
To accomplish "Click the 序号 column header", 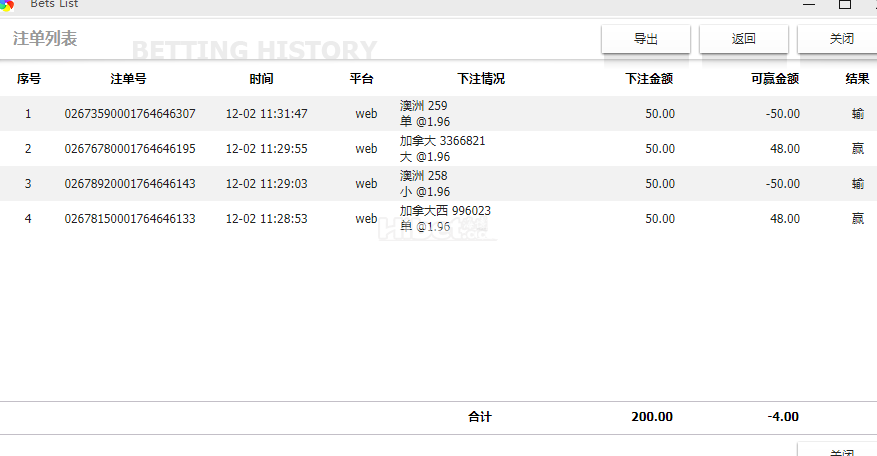I will (28, 79).
